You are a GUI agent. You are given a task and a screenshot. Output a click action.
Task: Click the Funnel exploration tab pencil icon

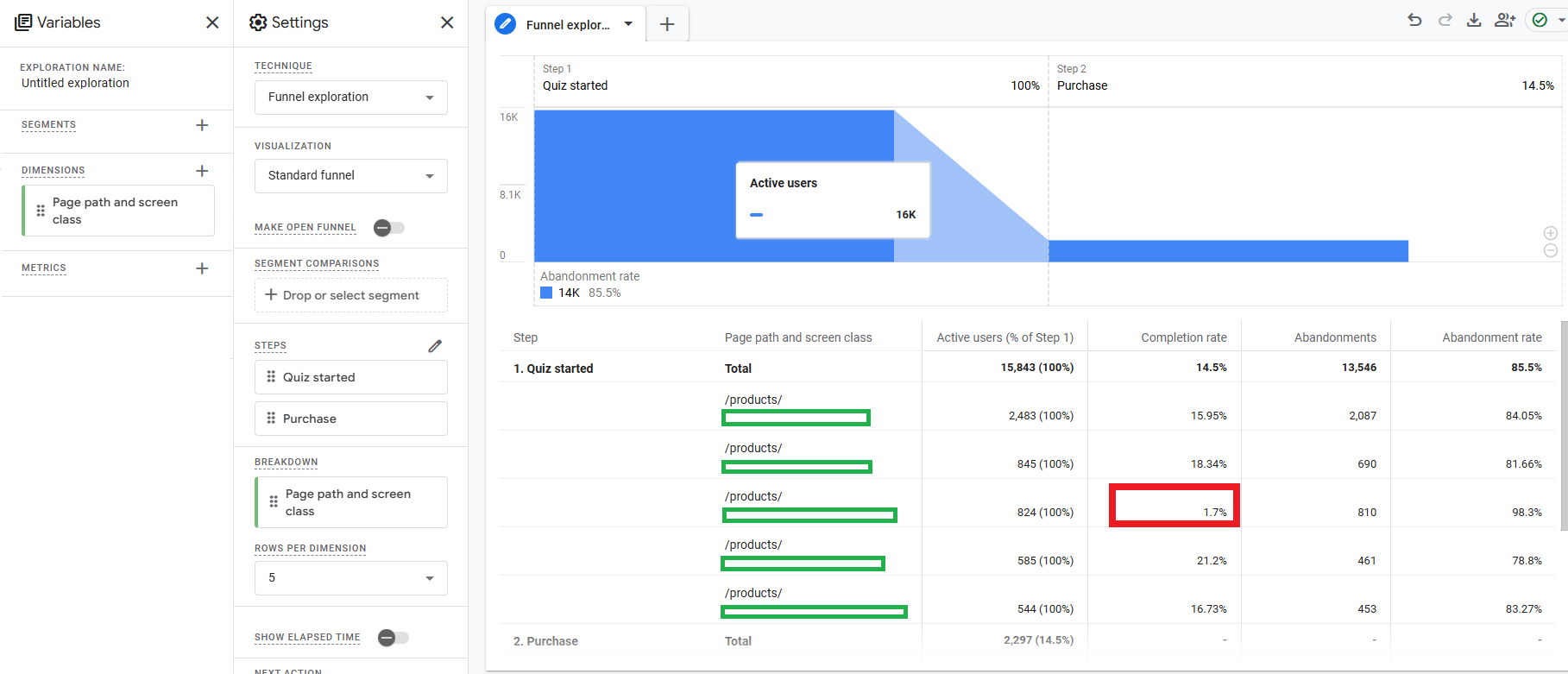pos(506,24)
